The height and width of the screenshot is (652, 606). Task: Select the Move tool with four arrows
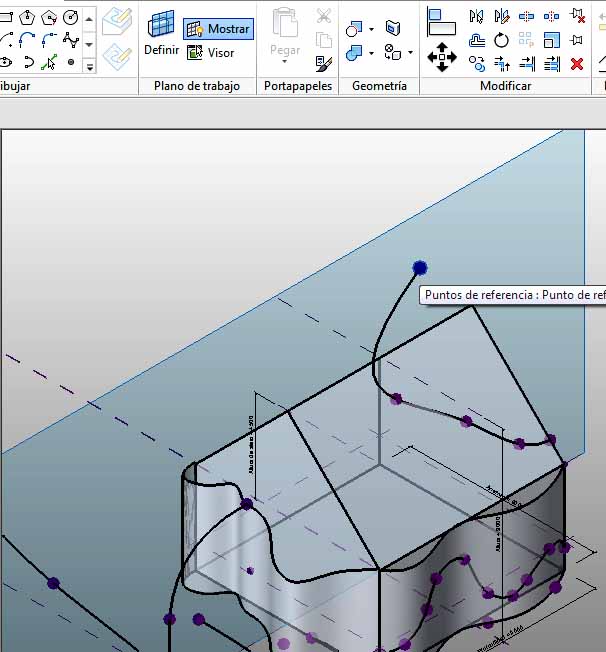pos(441,56)
